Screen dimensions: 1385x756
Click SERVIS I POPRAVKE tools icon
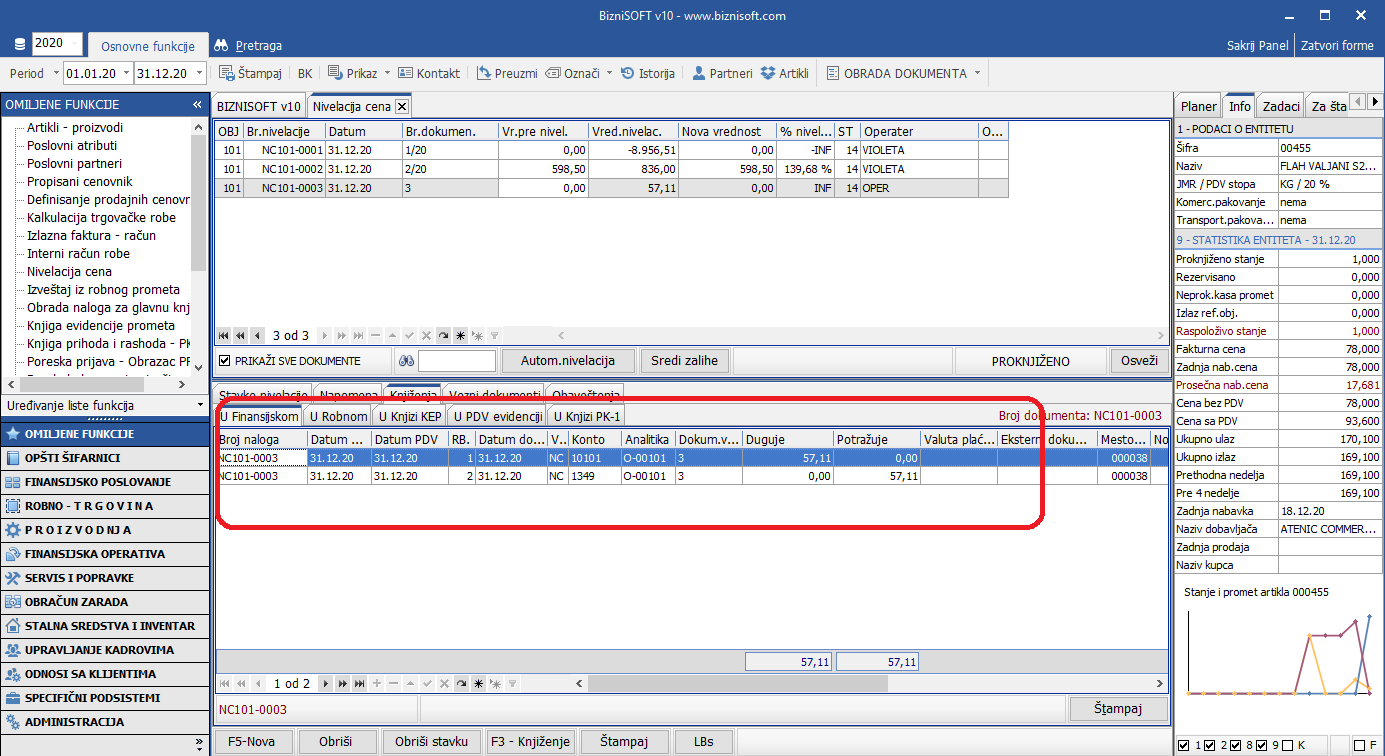(13, 578)
